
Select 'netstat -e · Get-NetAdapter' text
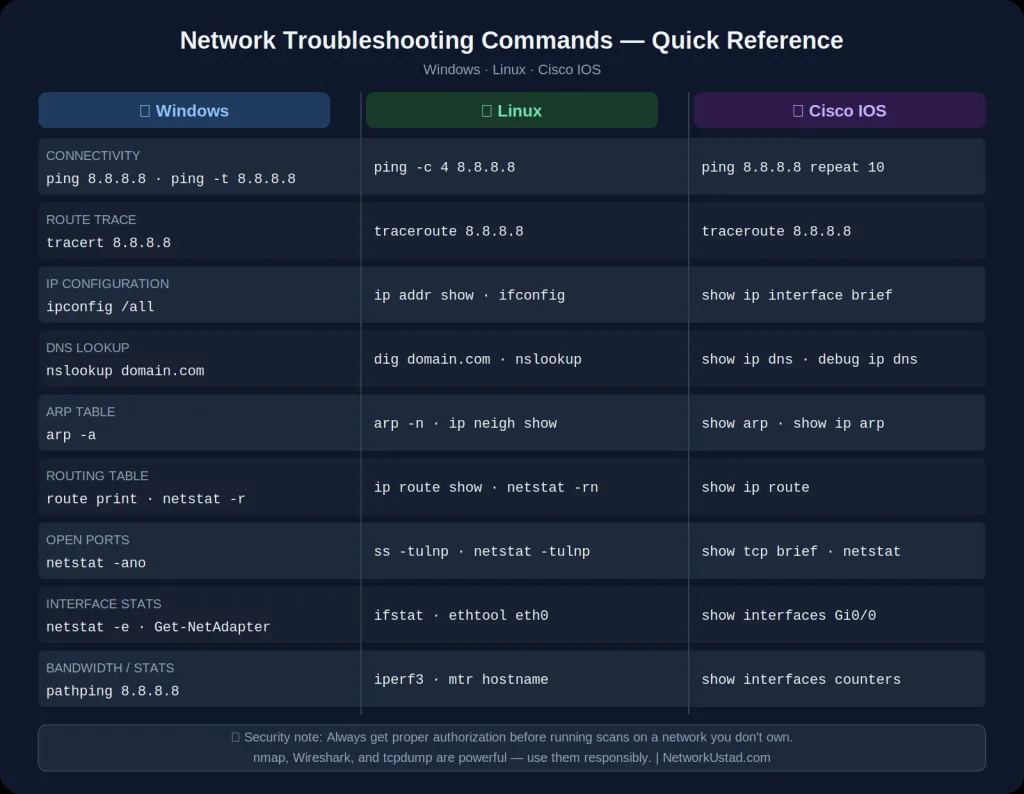pos(158,626)
